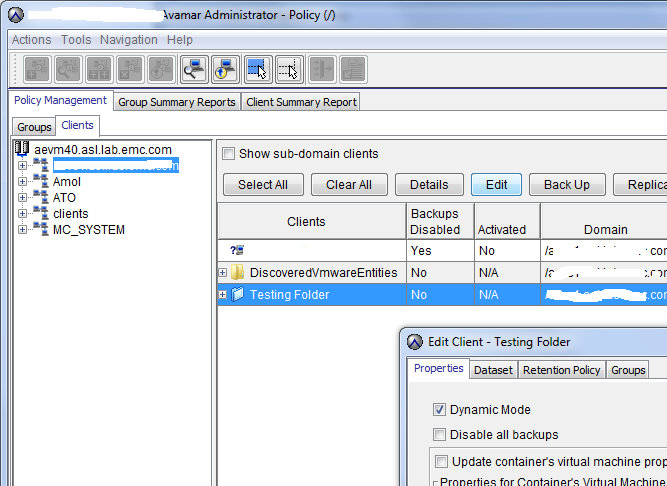Click the Clear selection toolbar icon
Screen dimensions: 667x486
(289, 69)
